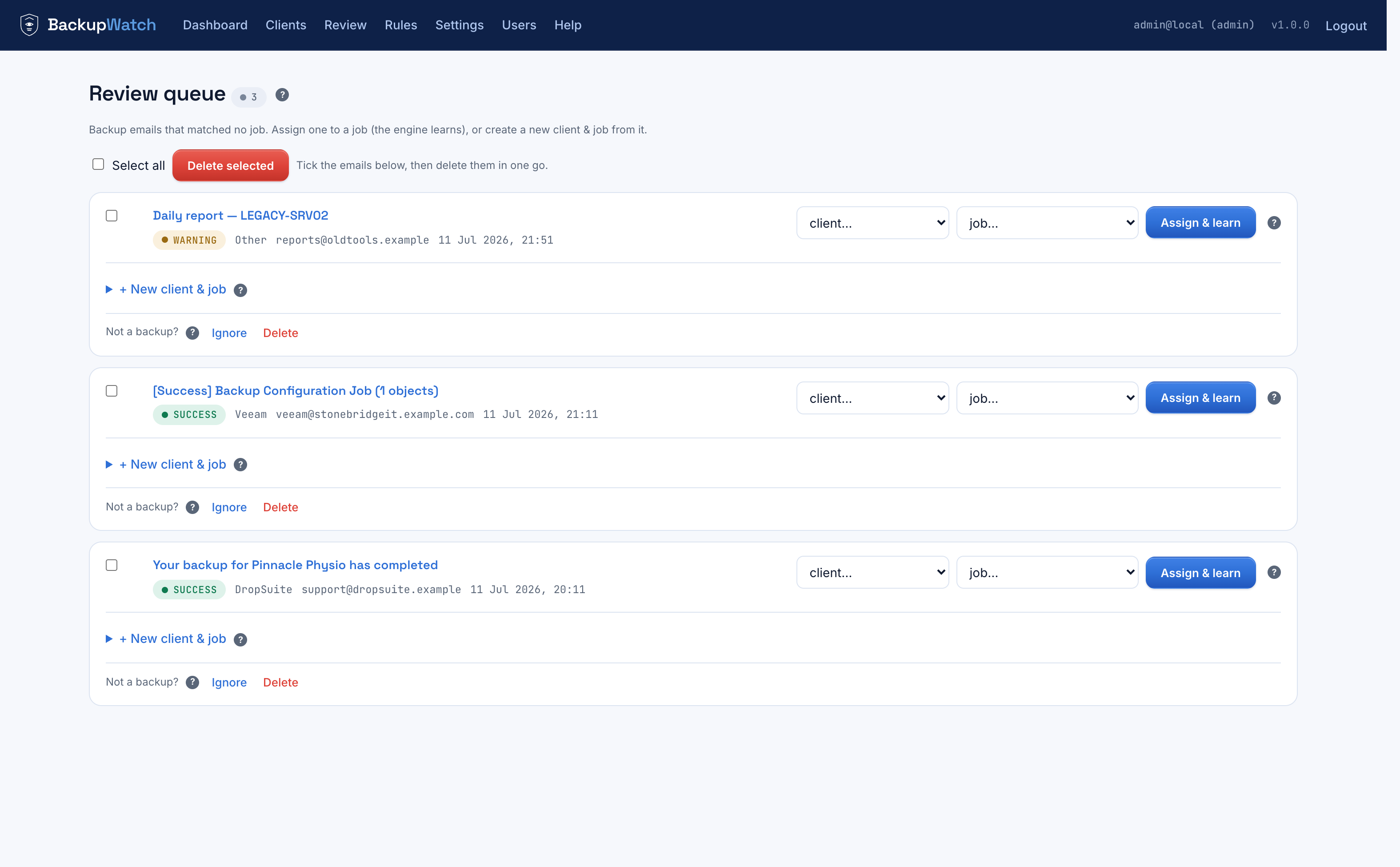1400x867 pixels.
Task: Click the WARNING status badge
Action: click(x=189, y=240)
